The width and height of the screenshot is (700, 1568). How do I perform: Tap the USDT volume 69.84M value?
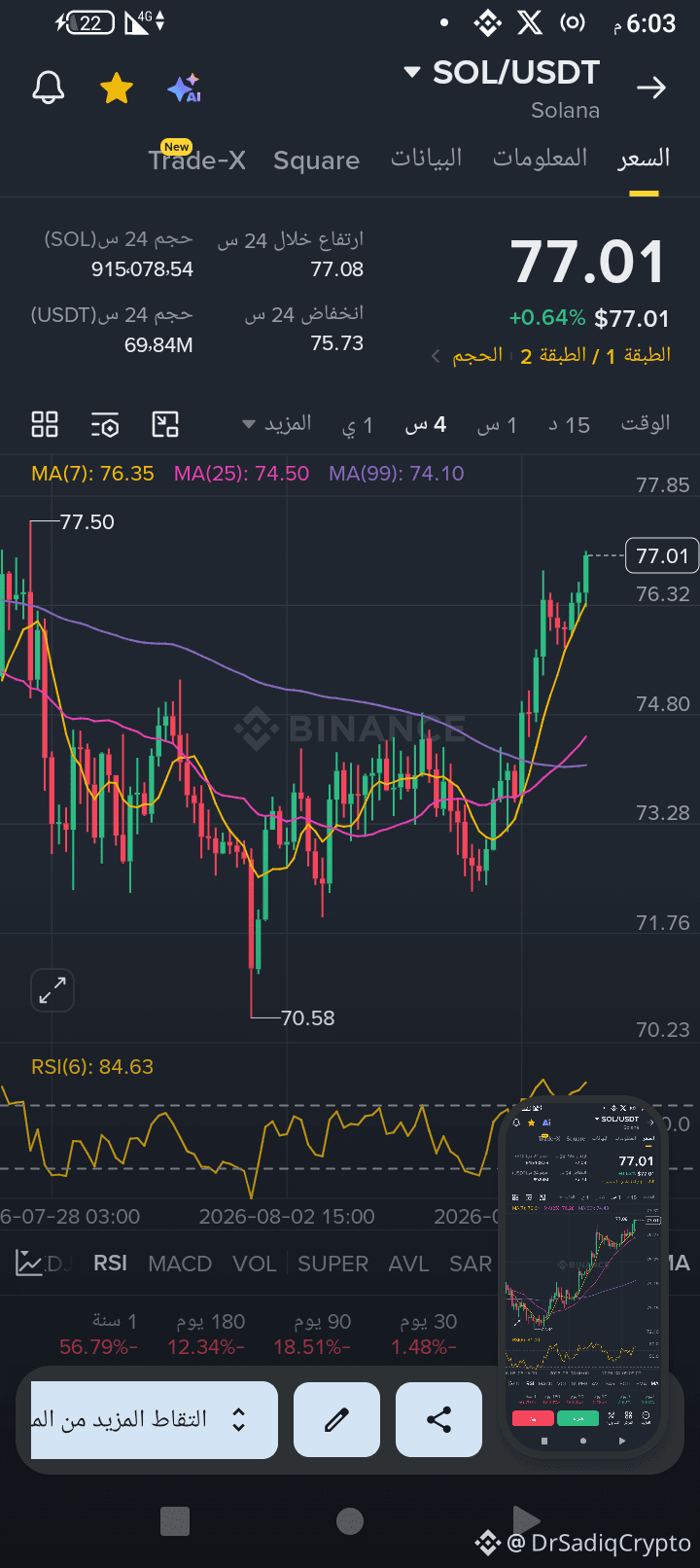(x=158, y=344)
